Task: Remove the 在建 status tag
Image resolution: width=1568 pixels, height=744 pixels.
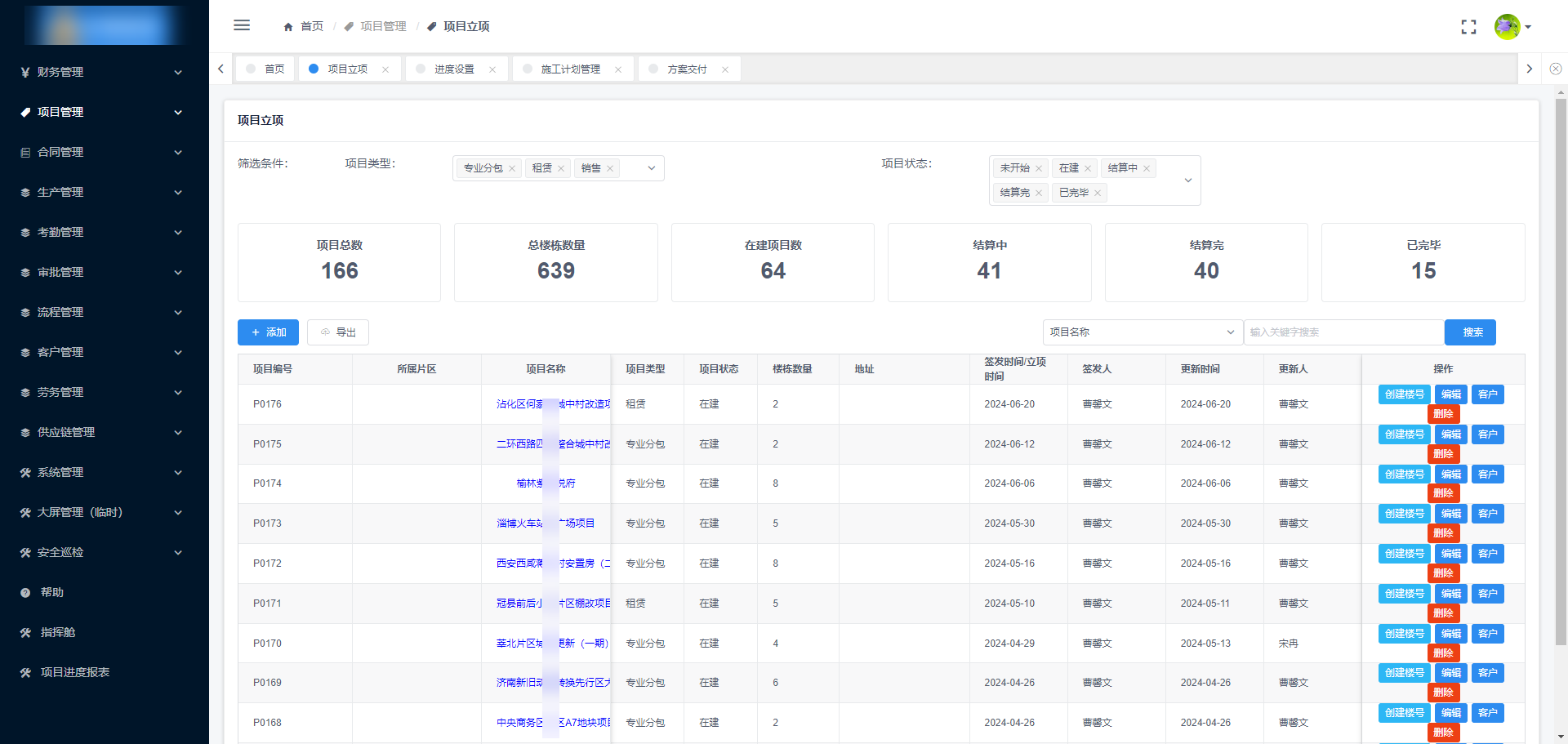Action: click(1088, 168)
